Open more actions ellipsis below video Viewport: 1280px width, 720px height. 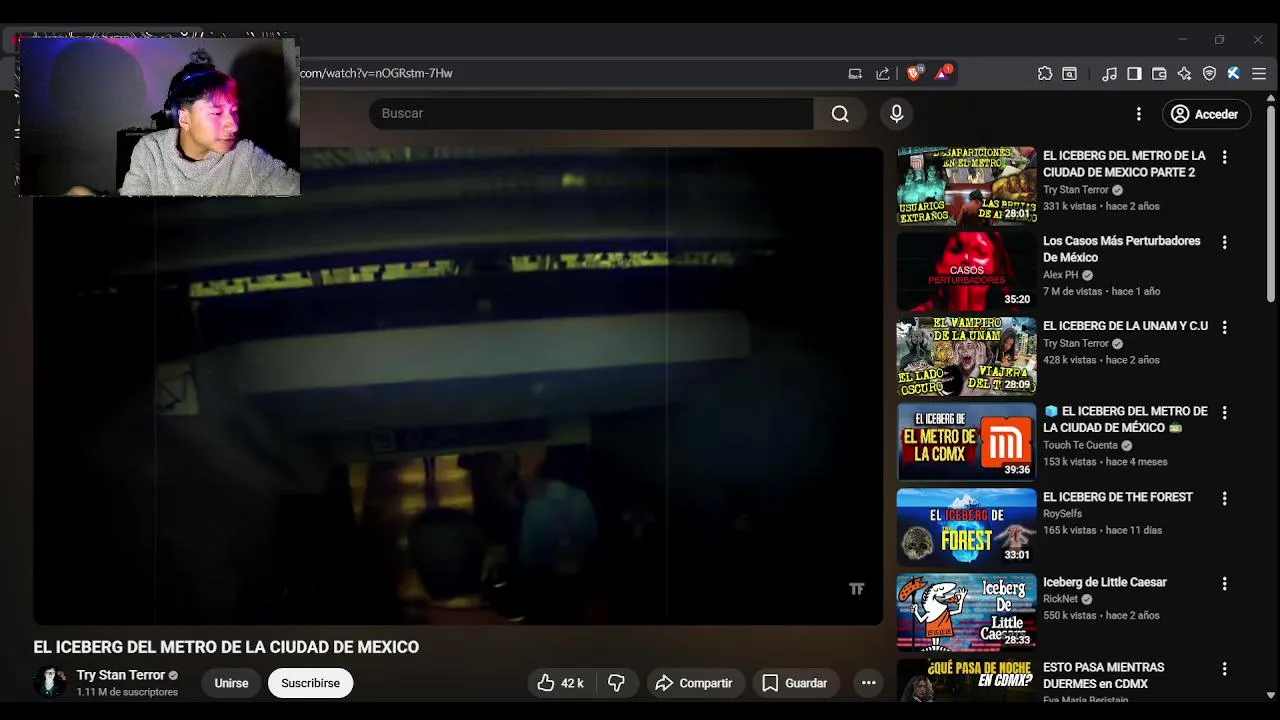869,683
